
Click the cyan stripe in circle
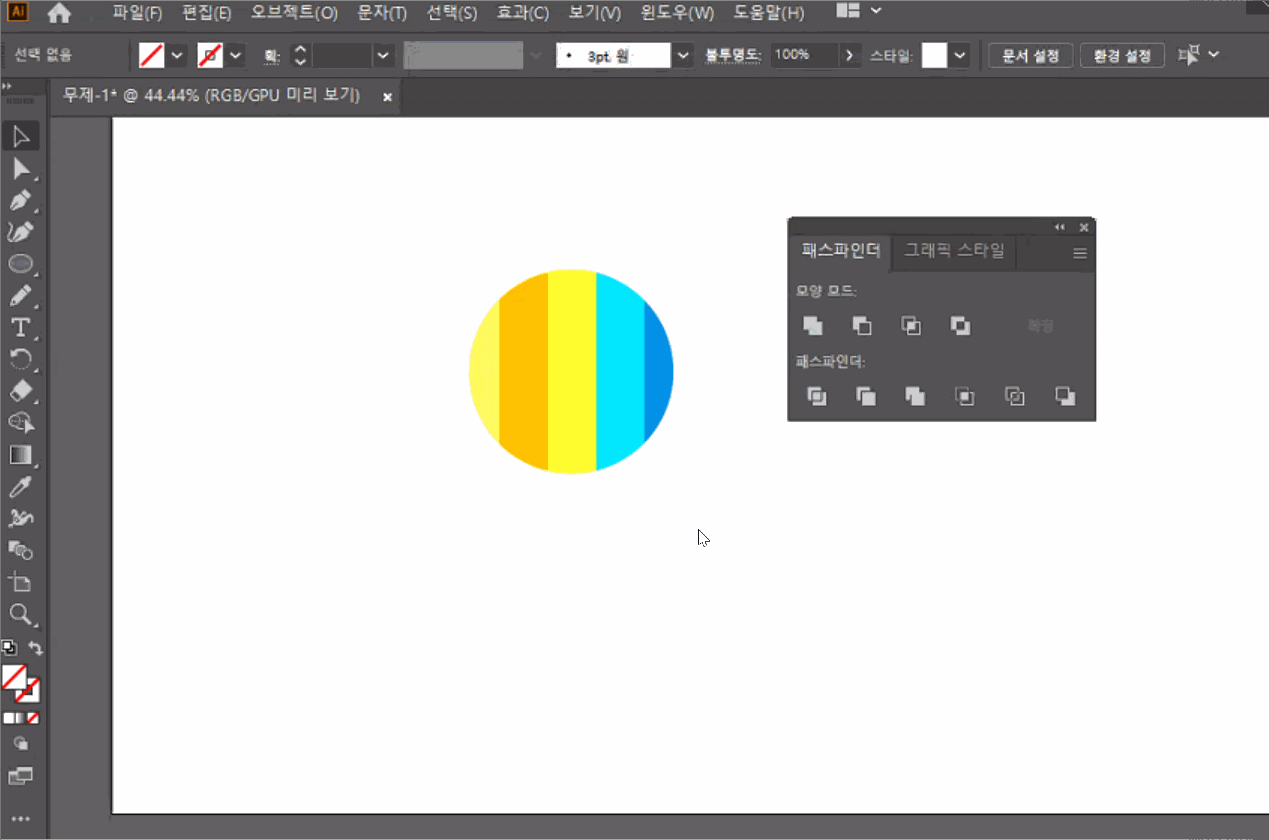pyautogui.click(x=620, y=371)
